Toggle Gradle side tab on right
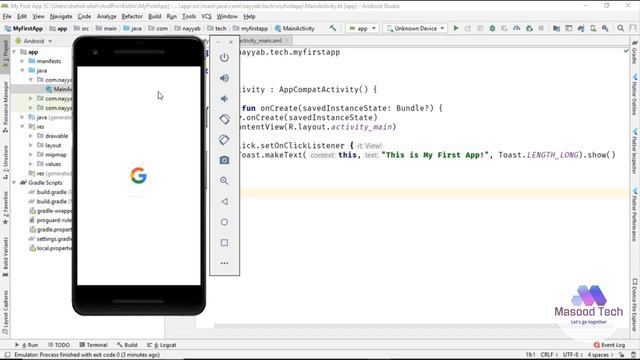Viewport: 640px width, 360px height. pyautogui.click(x=635, y=53)
